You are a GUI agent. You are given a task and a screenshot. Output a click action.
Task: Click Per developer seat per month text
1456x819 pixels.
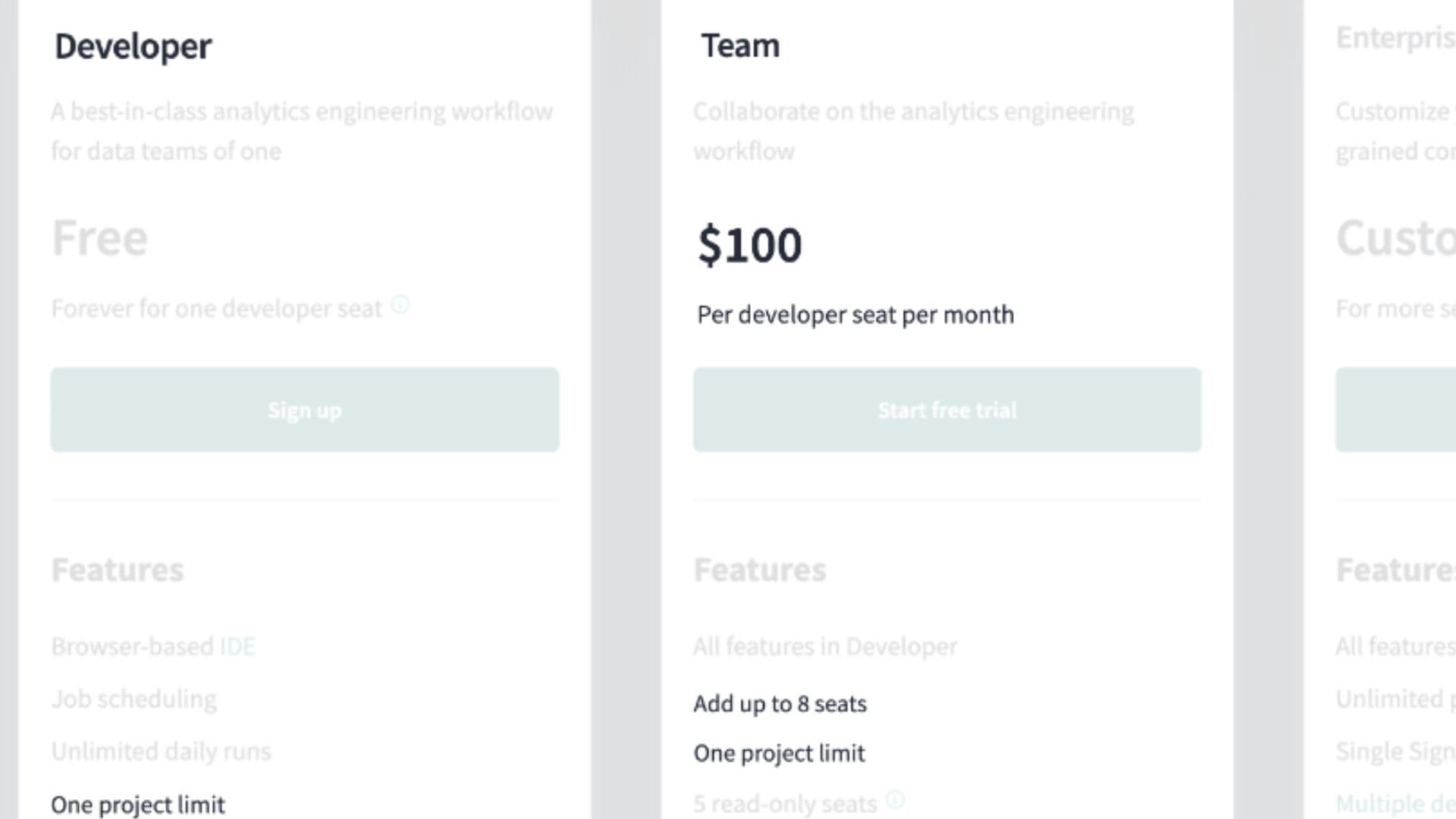(x=855, y=315)
